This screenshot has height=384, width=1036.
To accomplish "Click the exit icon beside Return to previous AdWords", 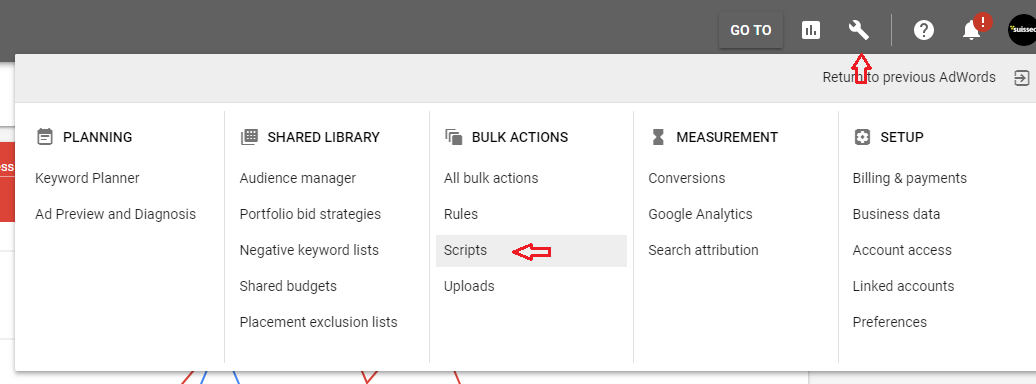I will pos(1021,78).
